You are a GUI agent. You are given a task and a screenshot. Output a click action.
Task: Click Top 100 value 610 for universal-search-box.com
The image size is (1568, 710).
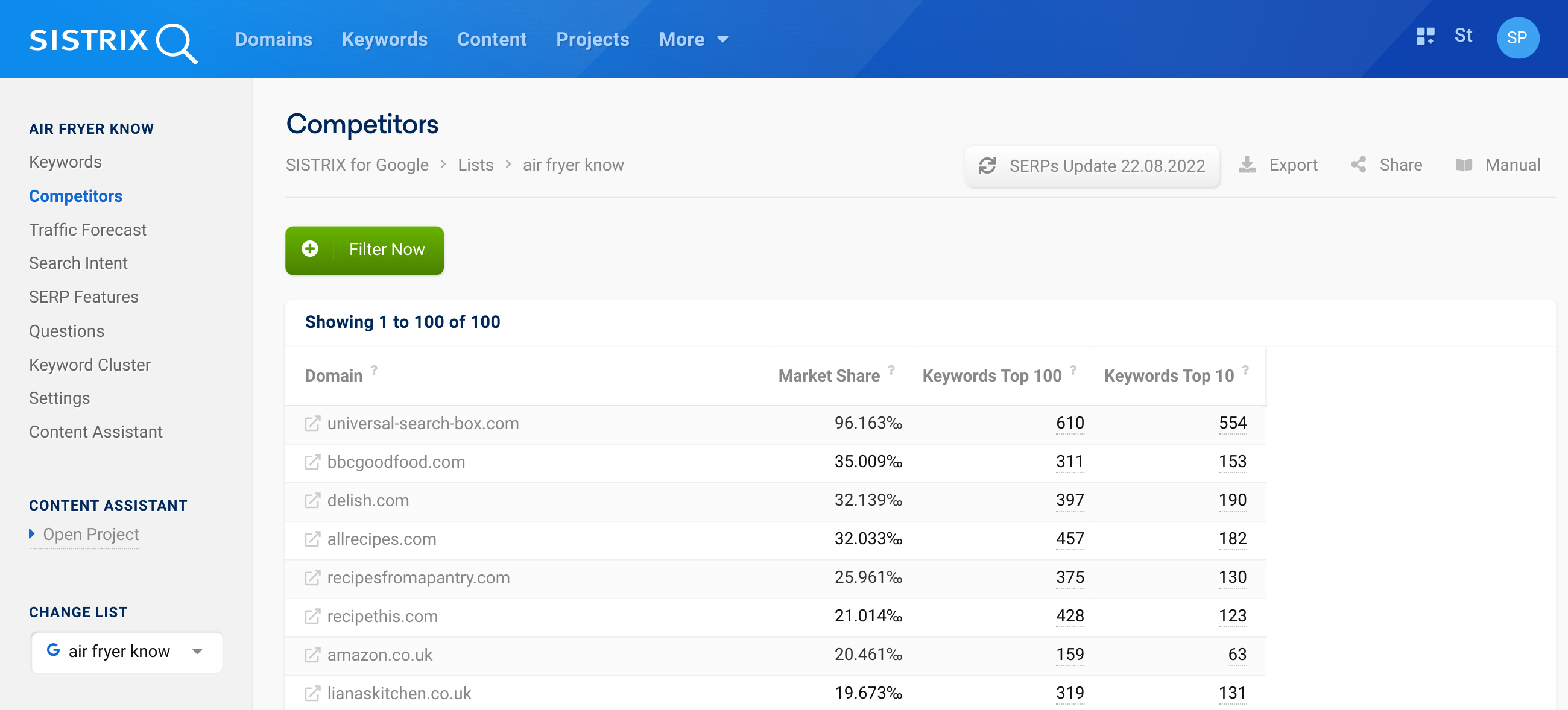click(1069, 423)
